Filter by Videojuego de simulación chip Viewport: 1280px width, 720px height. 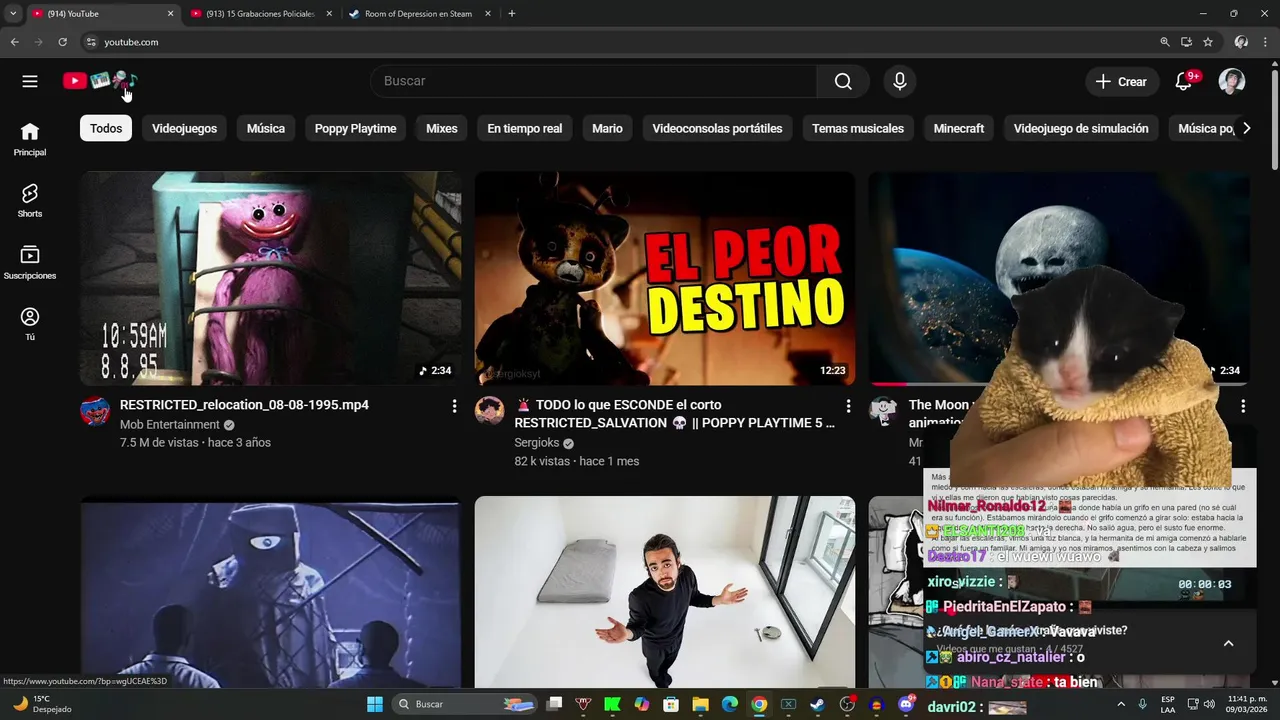coord(1081,128)
